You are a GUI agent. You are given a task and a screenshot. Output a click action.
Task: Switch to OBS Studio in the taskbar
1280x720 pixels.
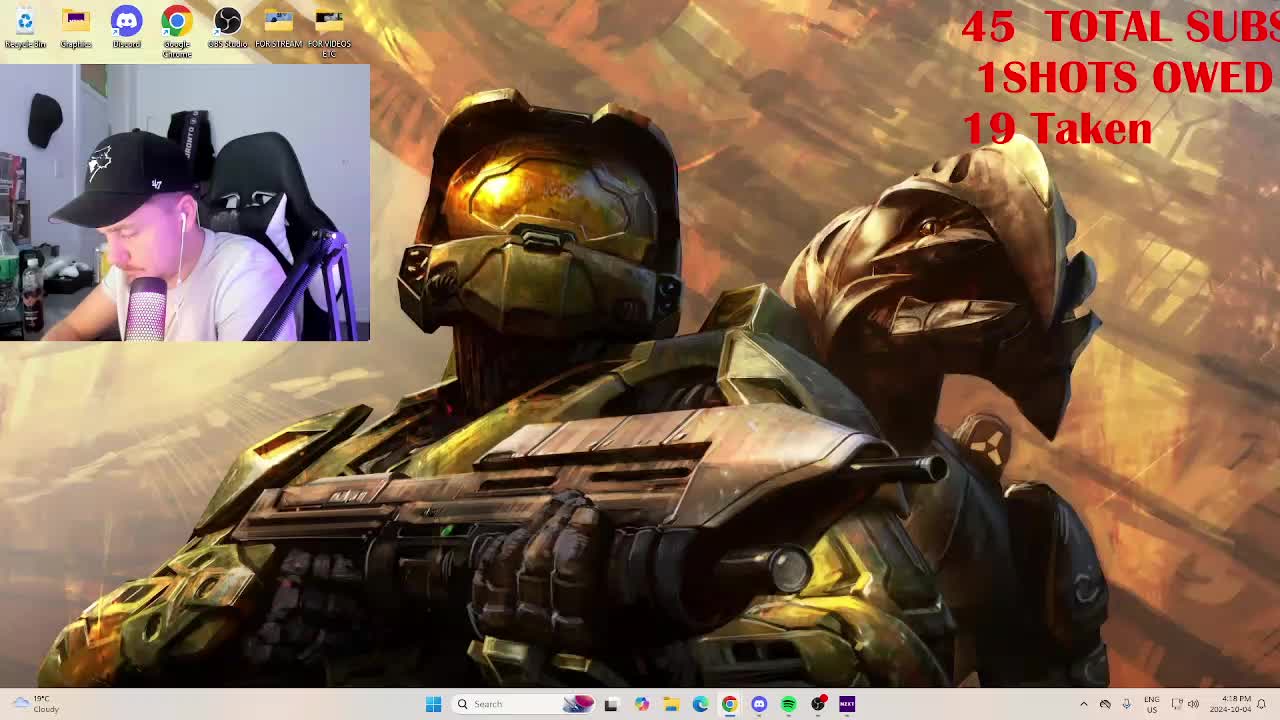[x=818, y=704]
